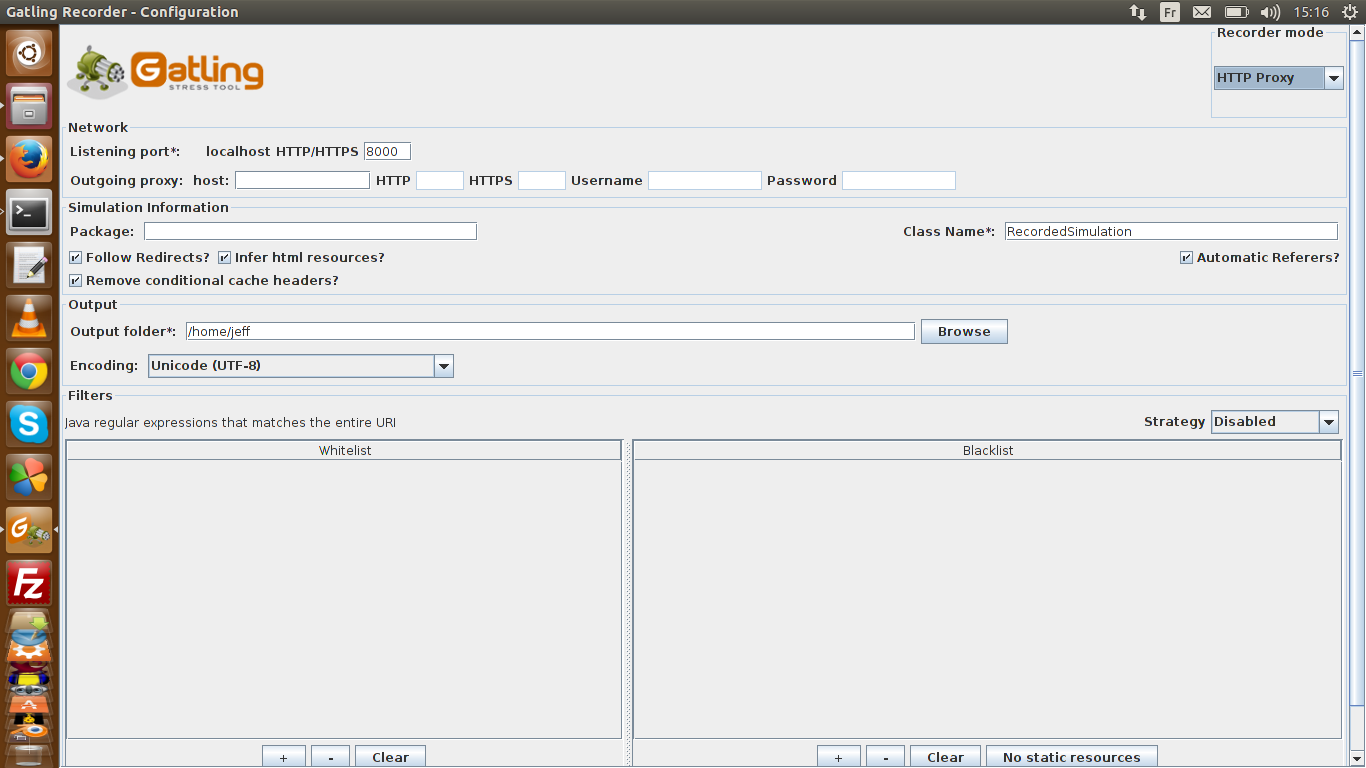Open the Files manager icon

(29, 105)
